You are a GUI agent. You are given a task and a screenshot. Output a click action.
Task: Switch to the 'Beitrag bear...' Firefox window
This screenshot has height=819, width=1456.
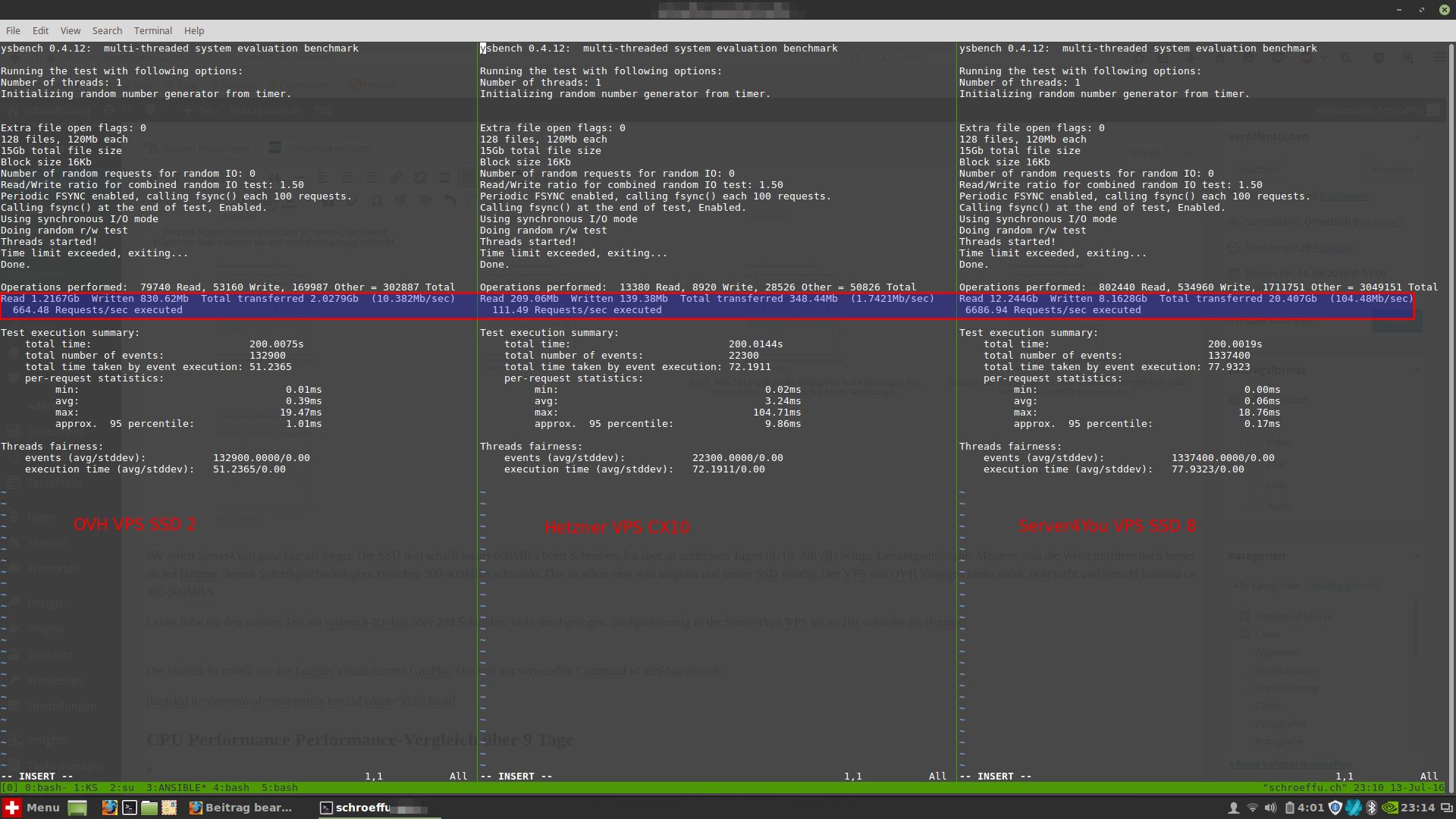(241, 808)
